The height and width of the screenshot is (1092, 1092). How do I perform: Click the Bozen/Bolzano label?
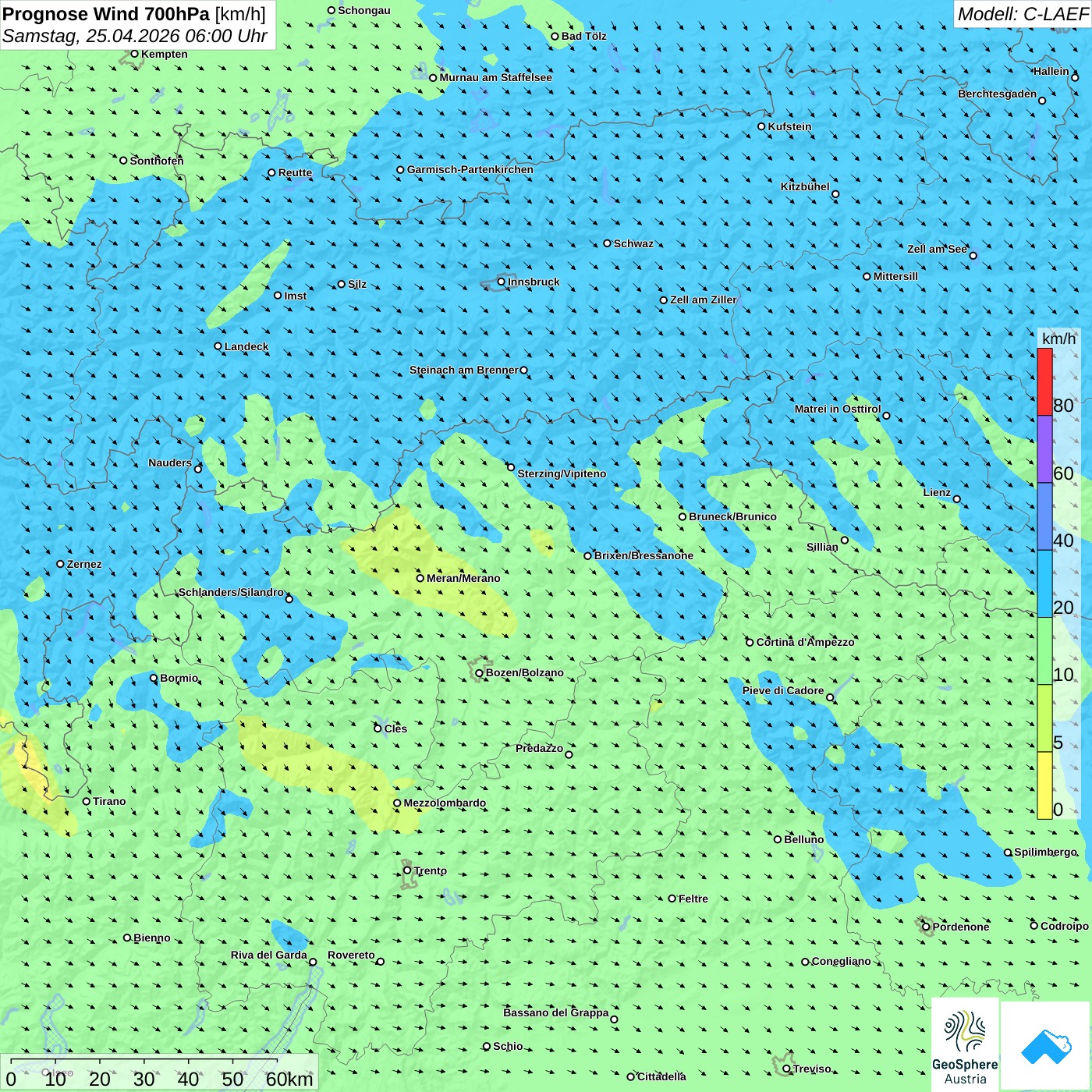click(x=524, y=672)
